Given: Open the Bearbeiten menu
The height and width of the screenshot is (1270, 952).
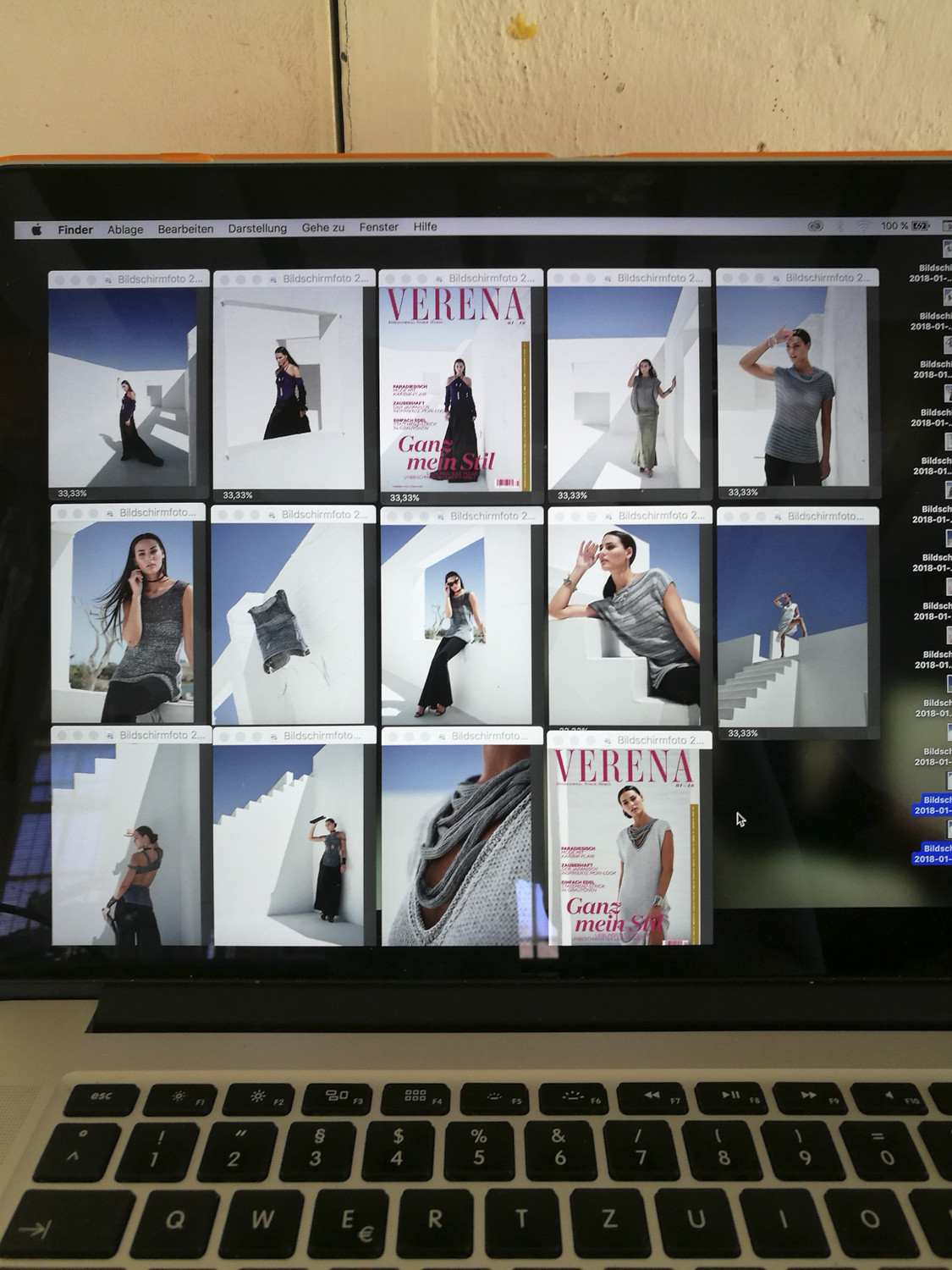Looking at the screenshot, I should tap(185, 229).
